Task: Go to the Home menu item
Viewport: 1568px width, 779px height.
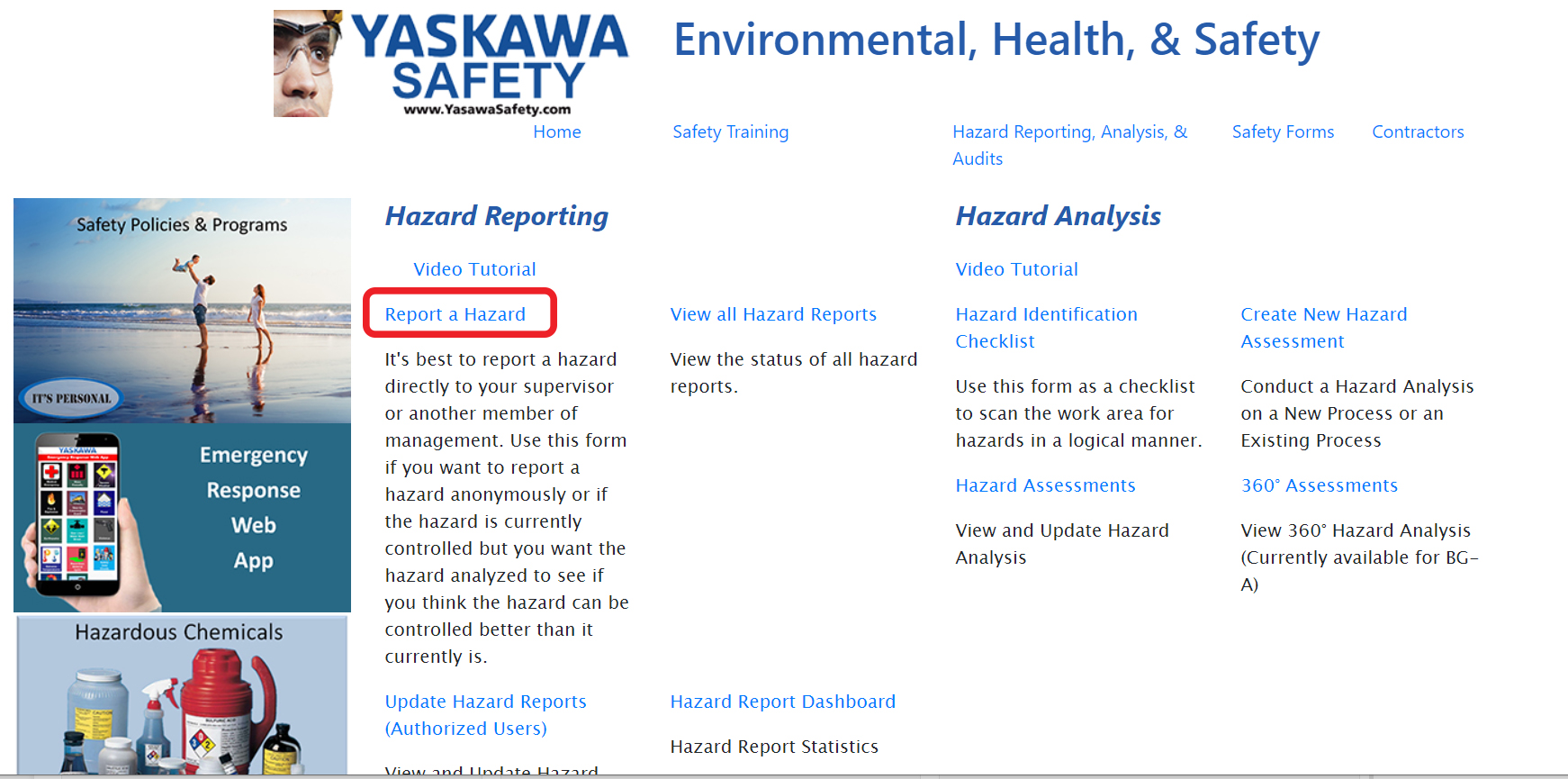Action: click(556, 132)
